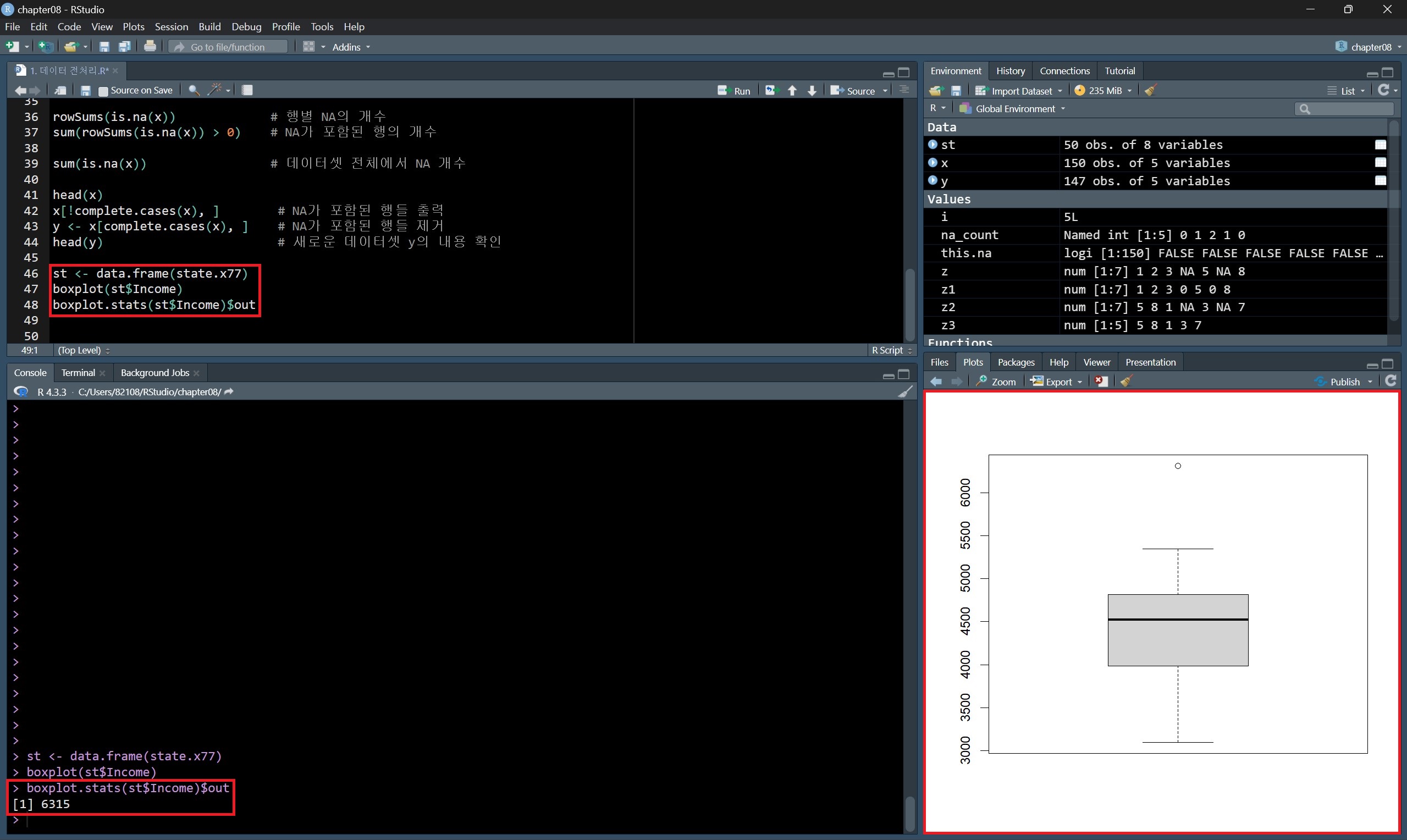Open the Export dropdown in Plots

1057,382
